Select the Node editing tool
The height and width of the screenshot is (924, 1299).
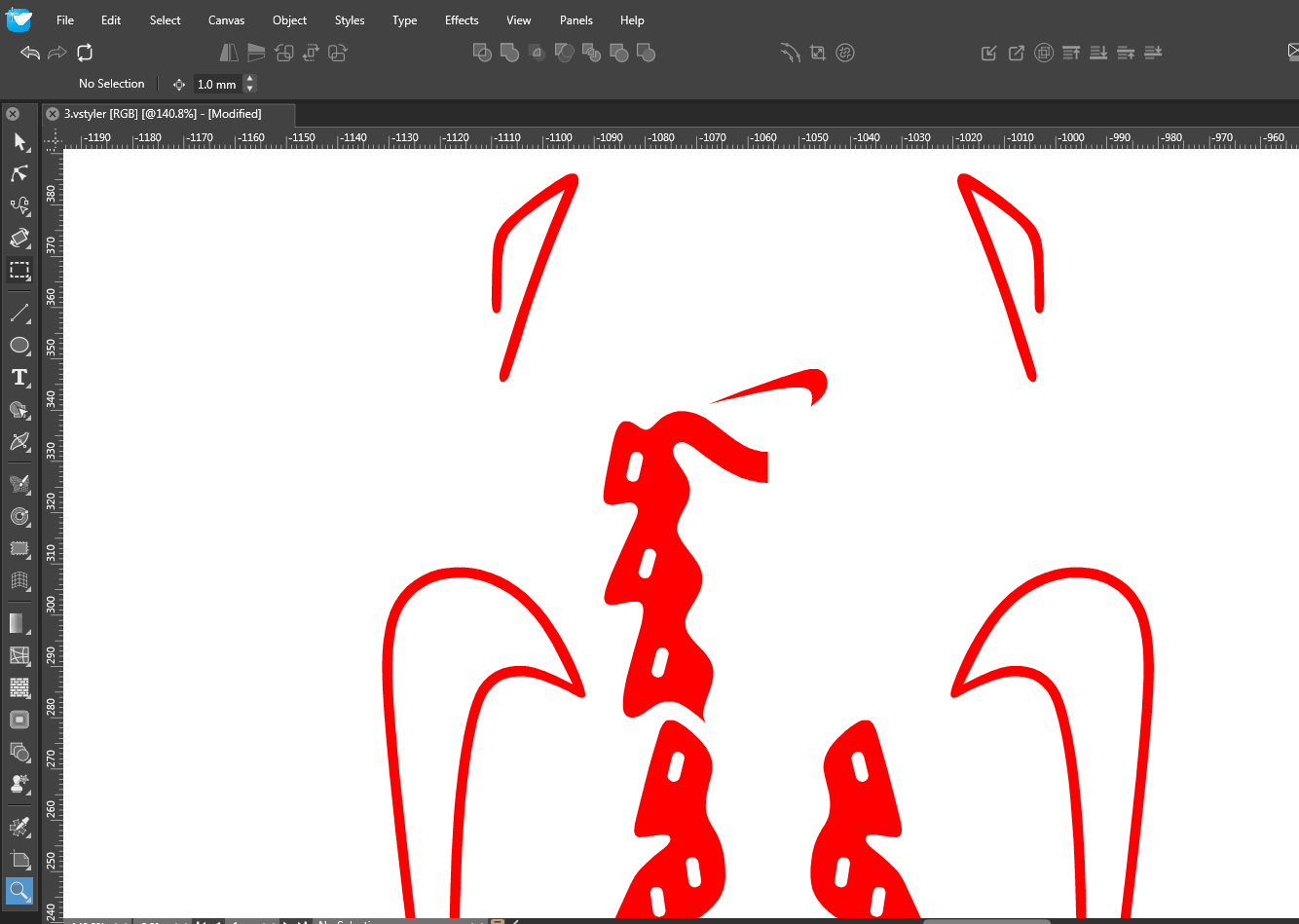click(19, 174)
